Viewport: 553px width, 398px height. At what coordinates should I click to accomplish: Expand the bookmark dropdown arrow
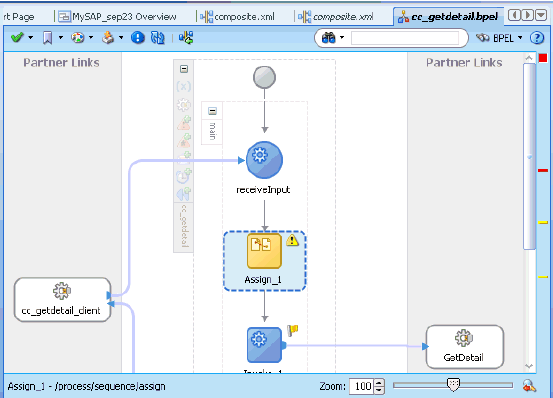tap(61, 37)
